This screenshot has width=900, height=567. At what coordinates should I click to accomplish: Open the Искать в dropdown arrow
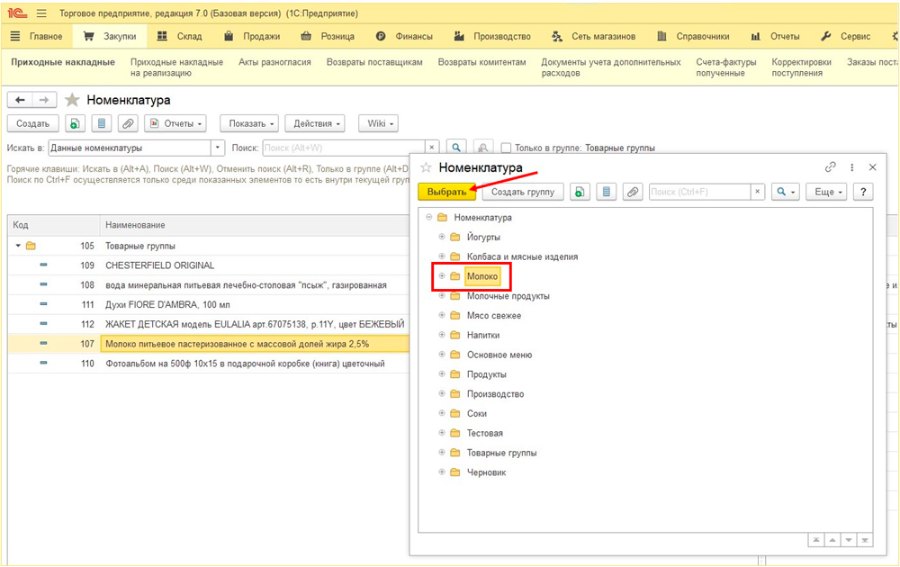coord(218,147)
